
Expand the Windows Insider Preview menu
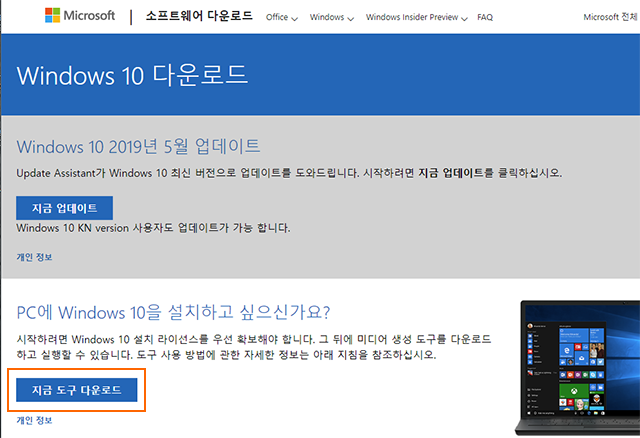coord(416,17)
